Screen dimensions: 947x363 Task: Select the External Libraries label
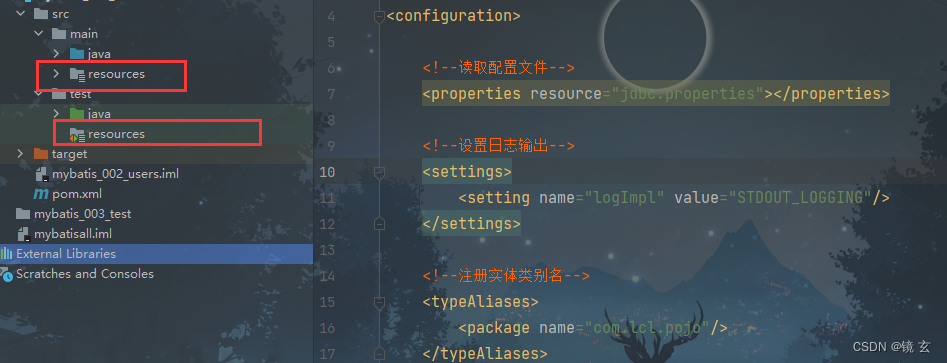click(x=66, y=254)
